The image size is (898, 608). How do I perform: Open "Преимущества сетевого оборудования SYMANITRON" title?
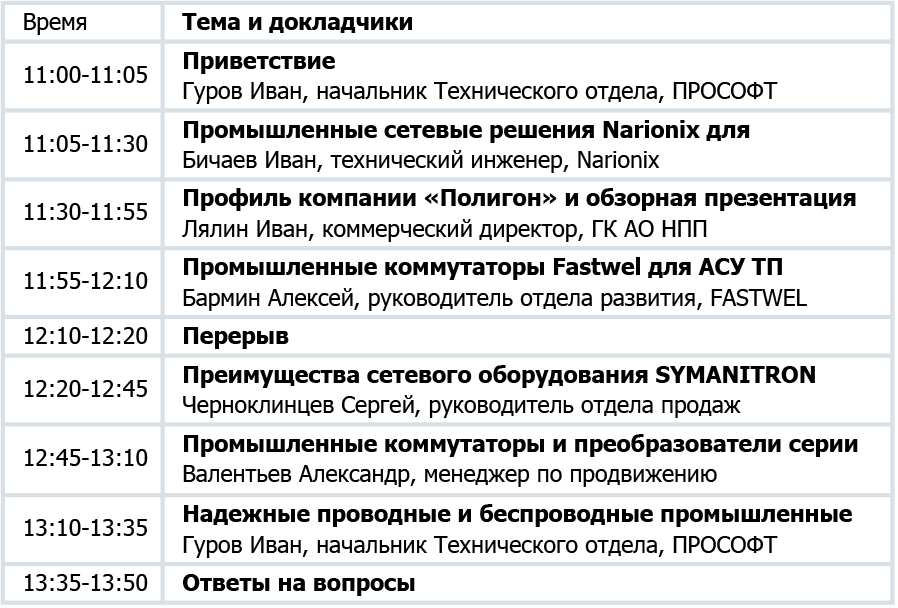click(x=499, y=375)
